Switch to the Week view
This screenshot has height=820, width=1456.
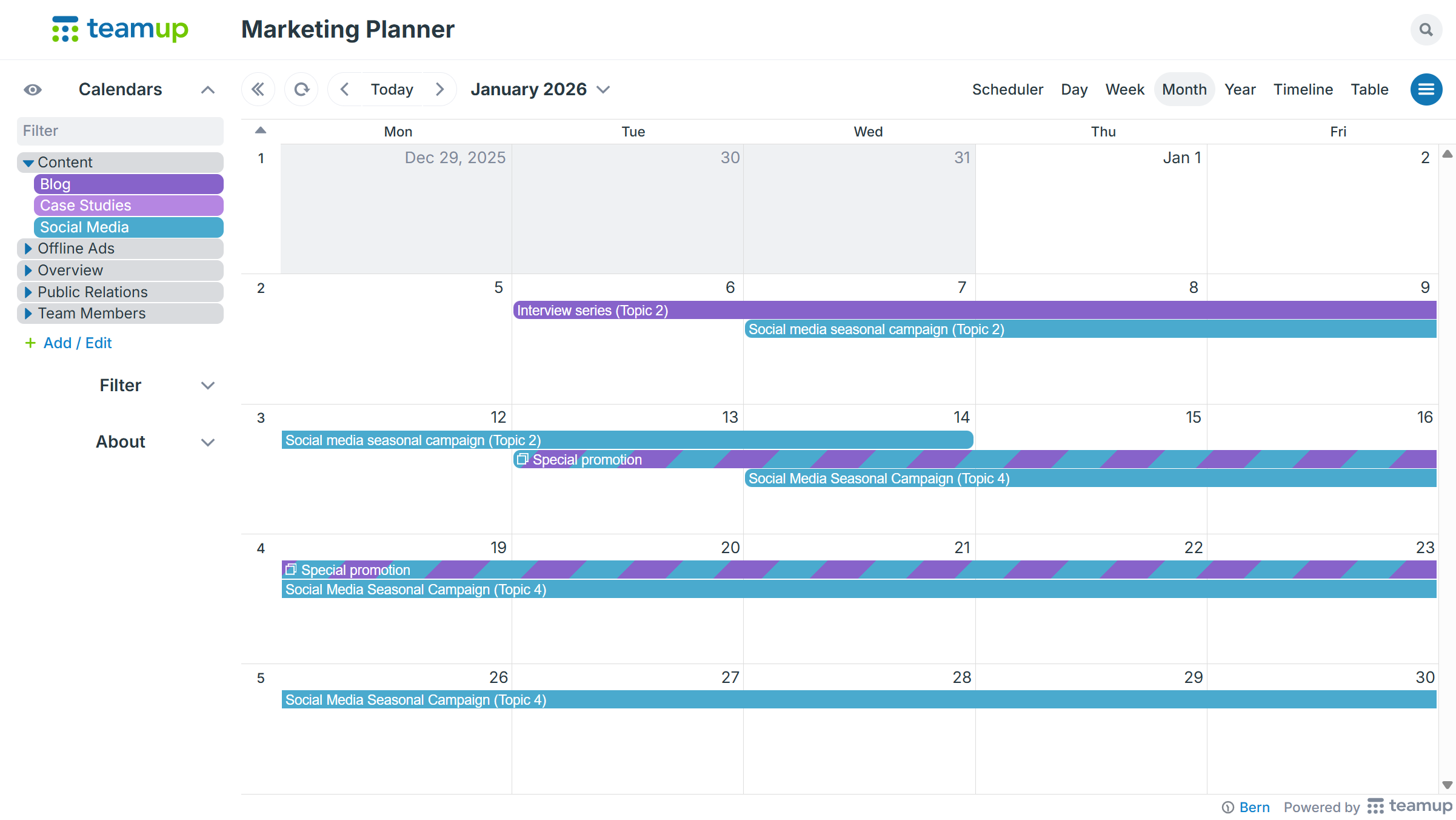tap(1124, 89)
